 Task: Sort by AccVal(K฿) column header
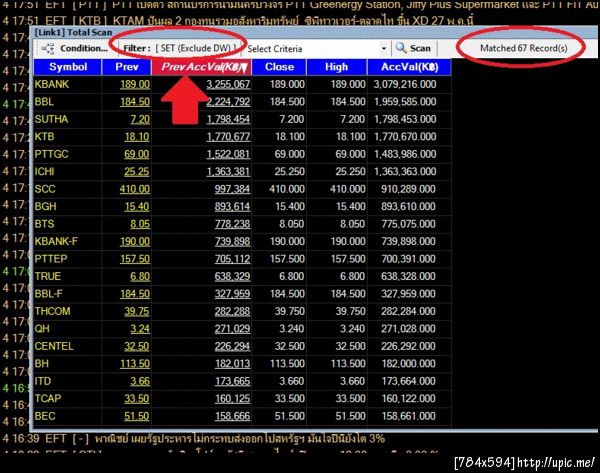click(x=409, y=67)
